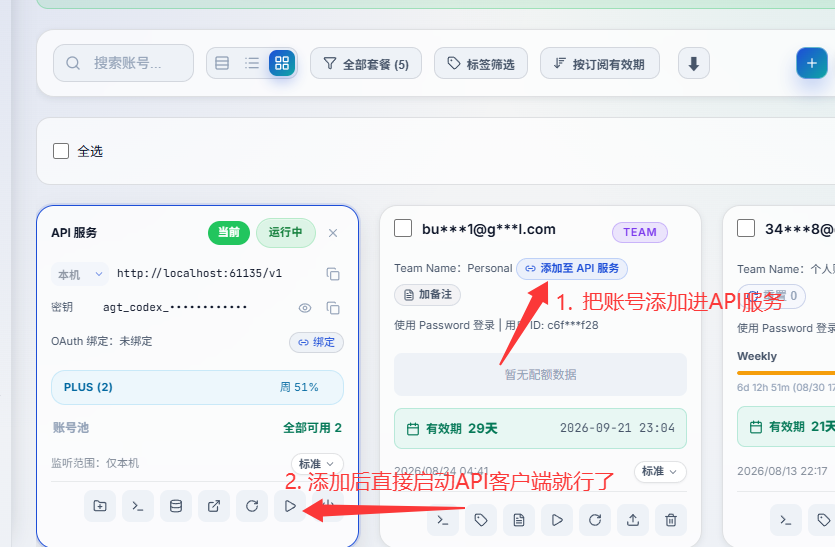Screen dimensions: 835x547
Task: Click the Team Name: Personal text
Action: pos(453,268)
